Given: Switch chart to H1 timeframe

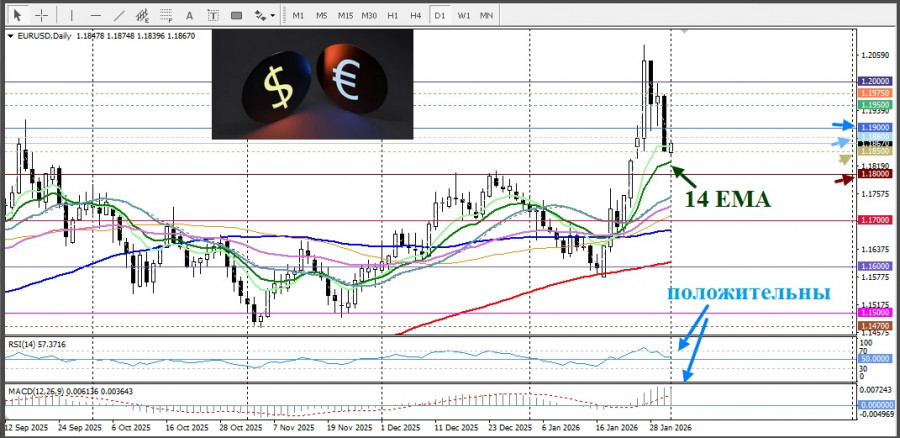Looking at the screenshot, I should click(393, 15).
